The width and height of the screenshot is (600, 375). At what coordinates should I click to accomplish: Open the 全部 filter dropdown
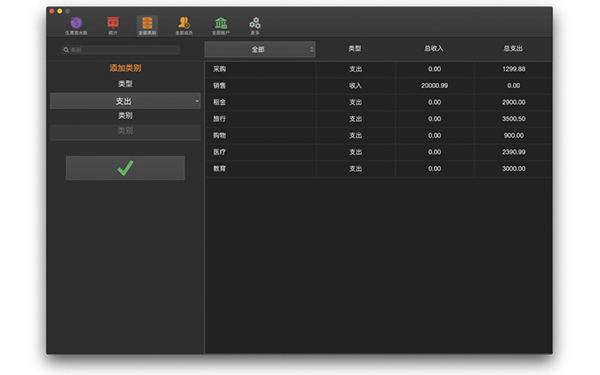tap(260, 49)
